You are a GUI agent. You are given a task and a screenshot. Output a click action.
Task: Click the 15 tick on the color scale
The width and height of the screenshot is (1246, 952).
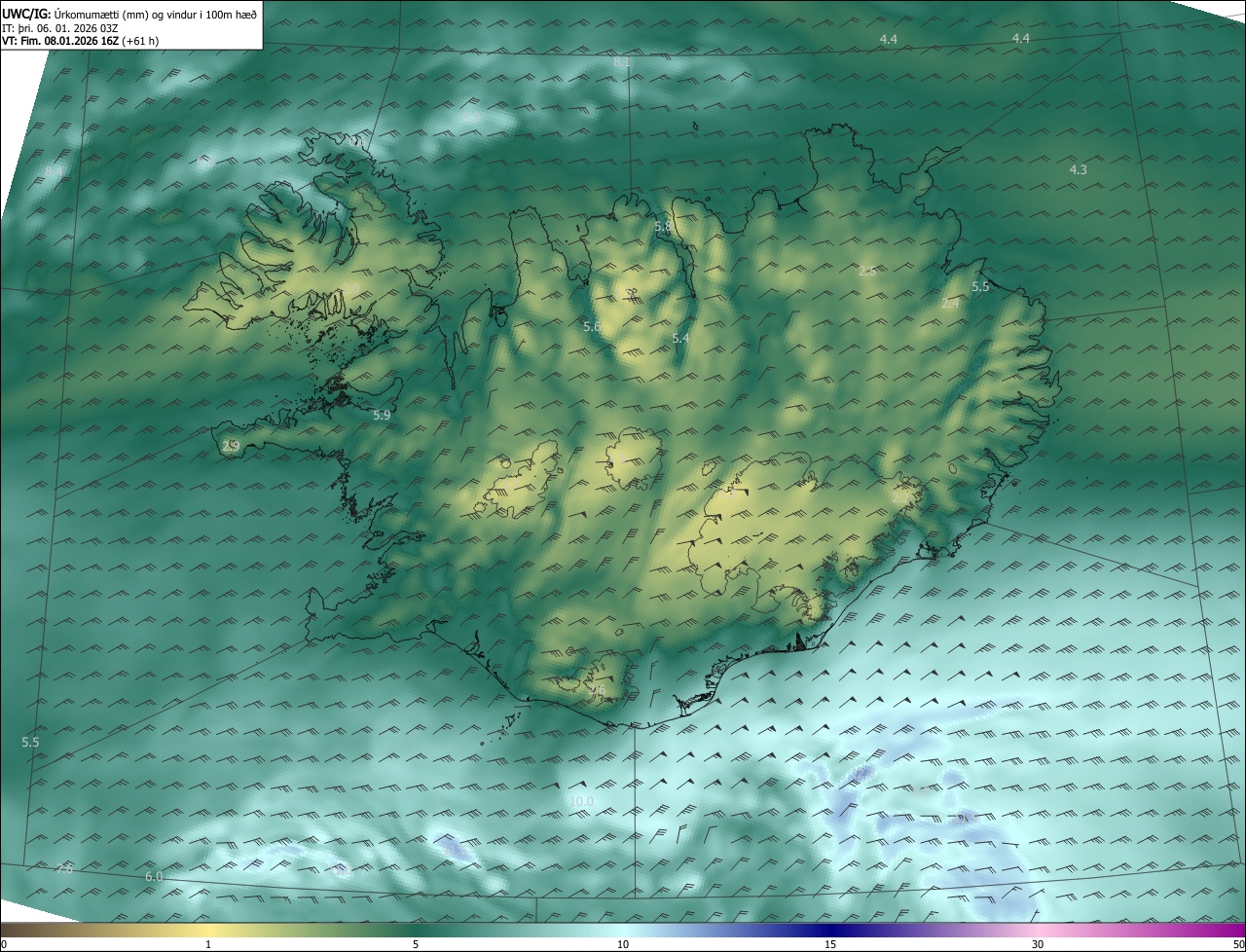click(x=830, y=944)
